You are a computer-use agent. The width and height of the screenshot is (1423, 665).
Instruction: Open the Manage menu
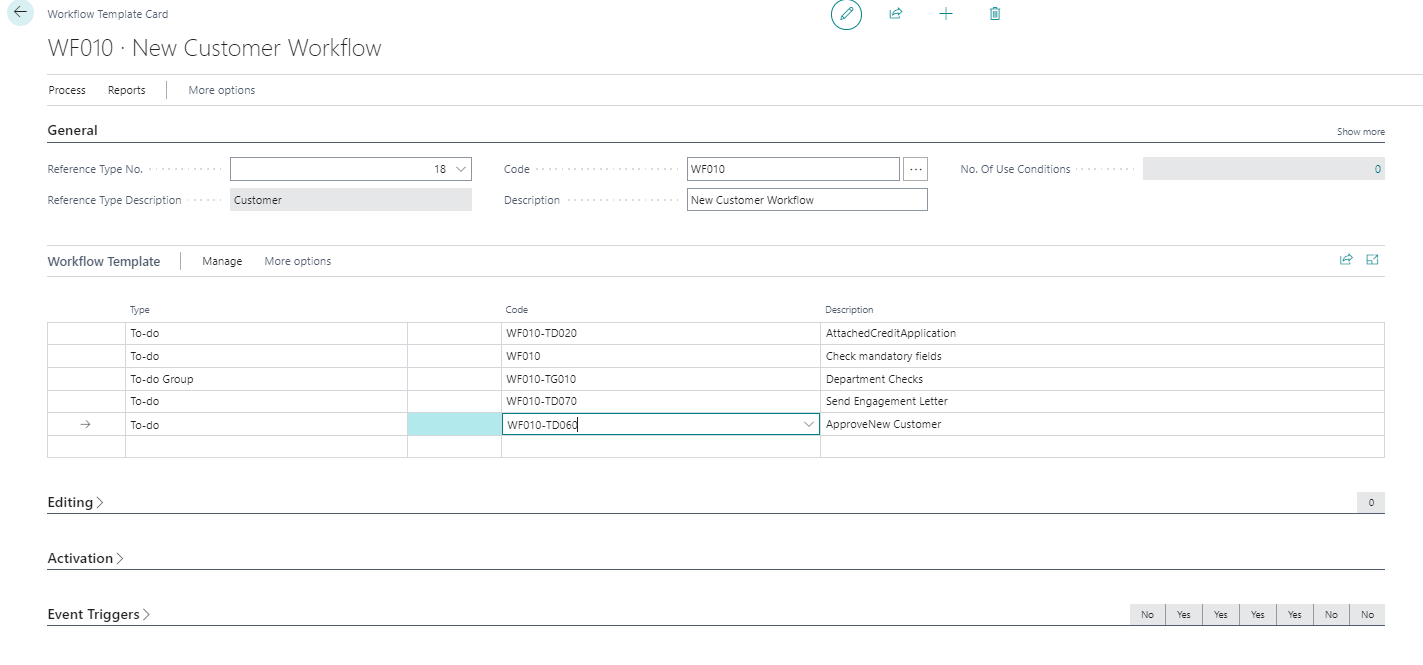click(x=222, y=261)
